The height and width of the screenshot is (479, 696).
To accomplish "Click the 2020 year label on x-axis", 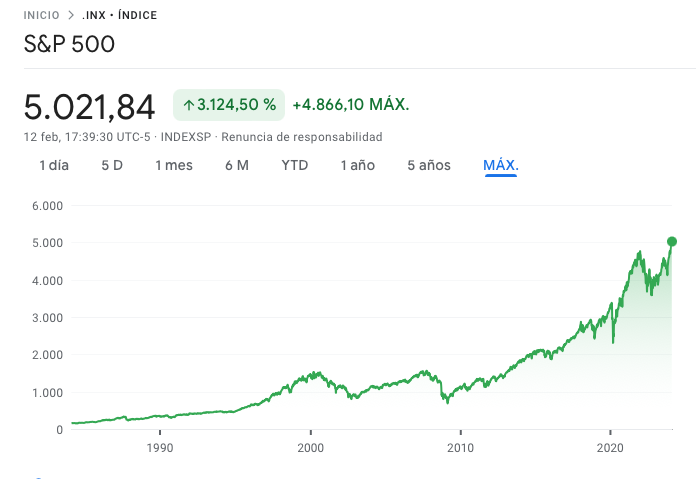I will (x=611, y=449).
